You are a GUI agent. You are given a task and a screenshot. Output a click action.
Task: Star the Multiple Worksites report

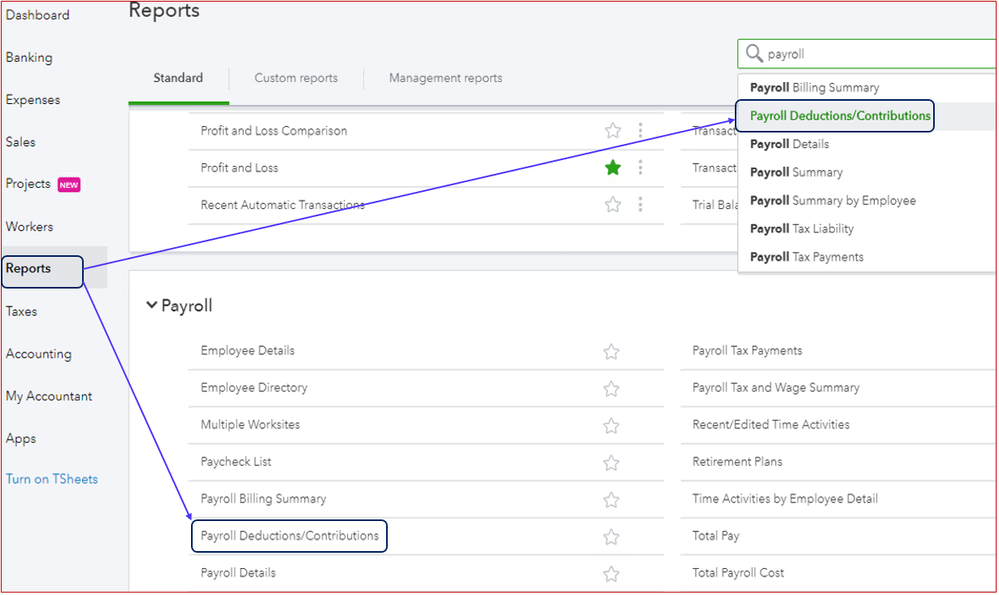point(611,426)
